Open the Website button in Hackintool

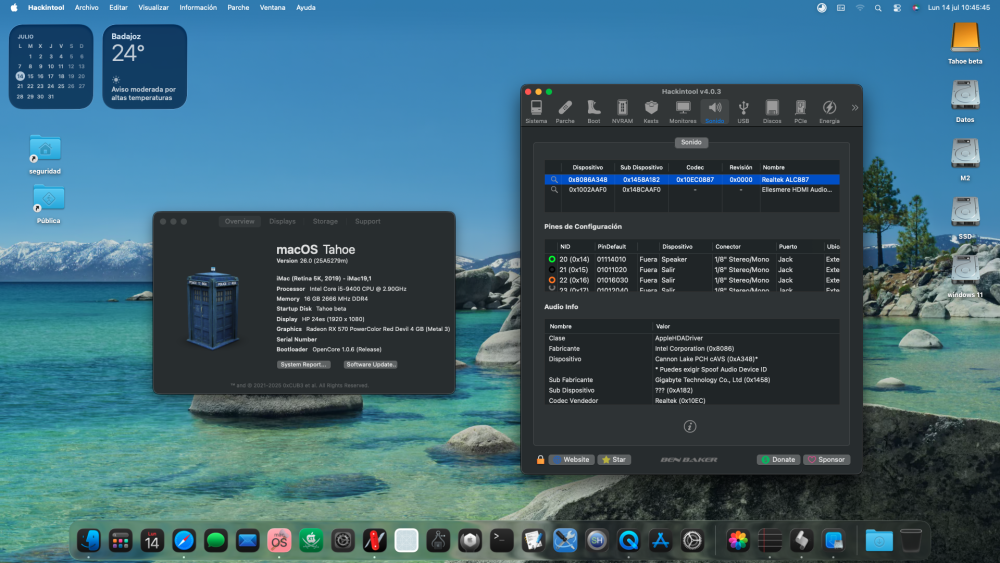pyautogui.click(x=571, y=460)
